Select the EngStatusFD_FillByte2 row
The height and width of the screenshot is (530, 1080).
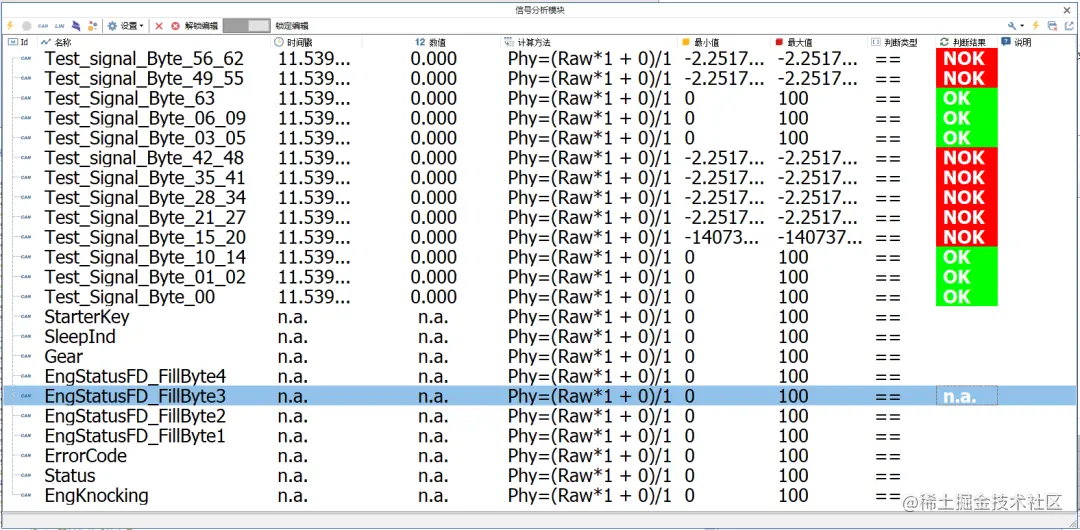(x=539, y=416)
